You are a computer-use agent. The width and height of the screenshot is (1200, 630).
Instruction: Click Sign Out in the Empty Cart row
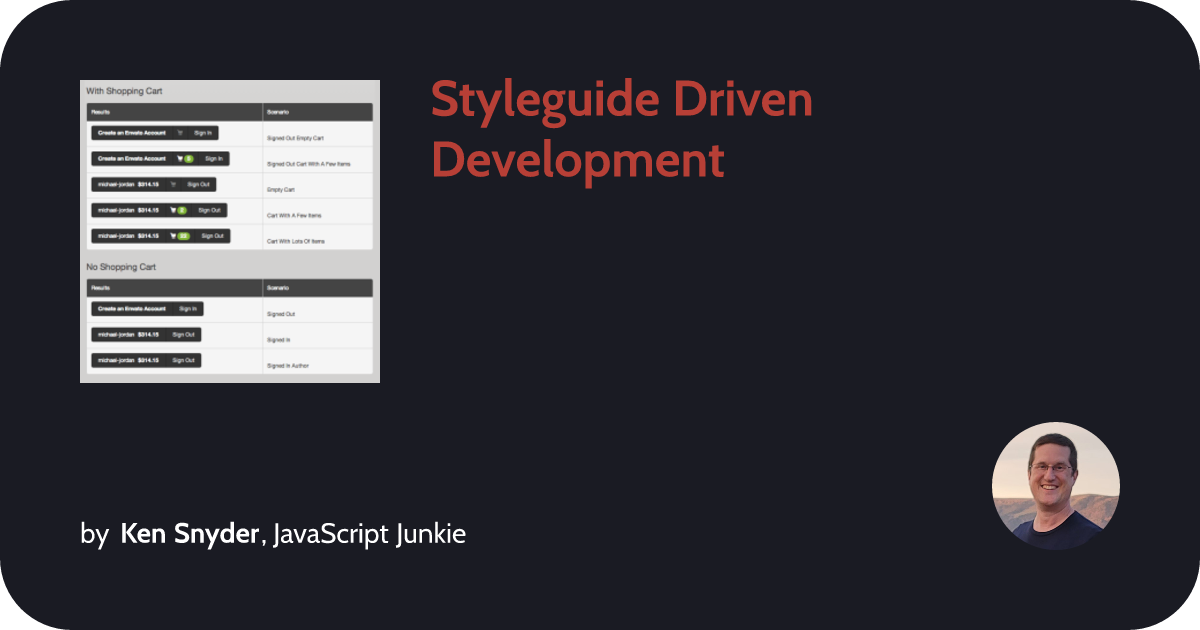coord(197,184)
